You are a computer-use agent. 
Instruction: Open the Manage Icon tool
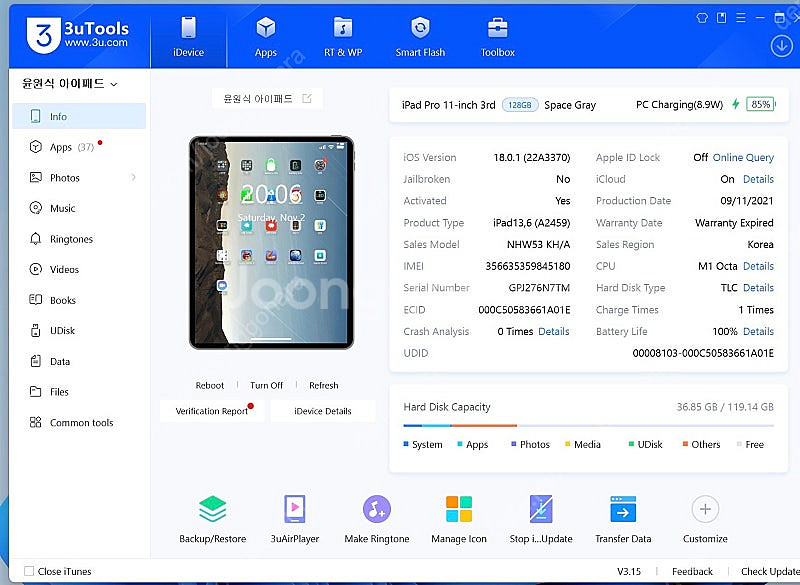click(459, 519)
